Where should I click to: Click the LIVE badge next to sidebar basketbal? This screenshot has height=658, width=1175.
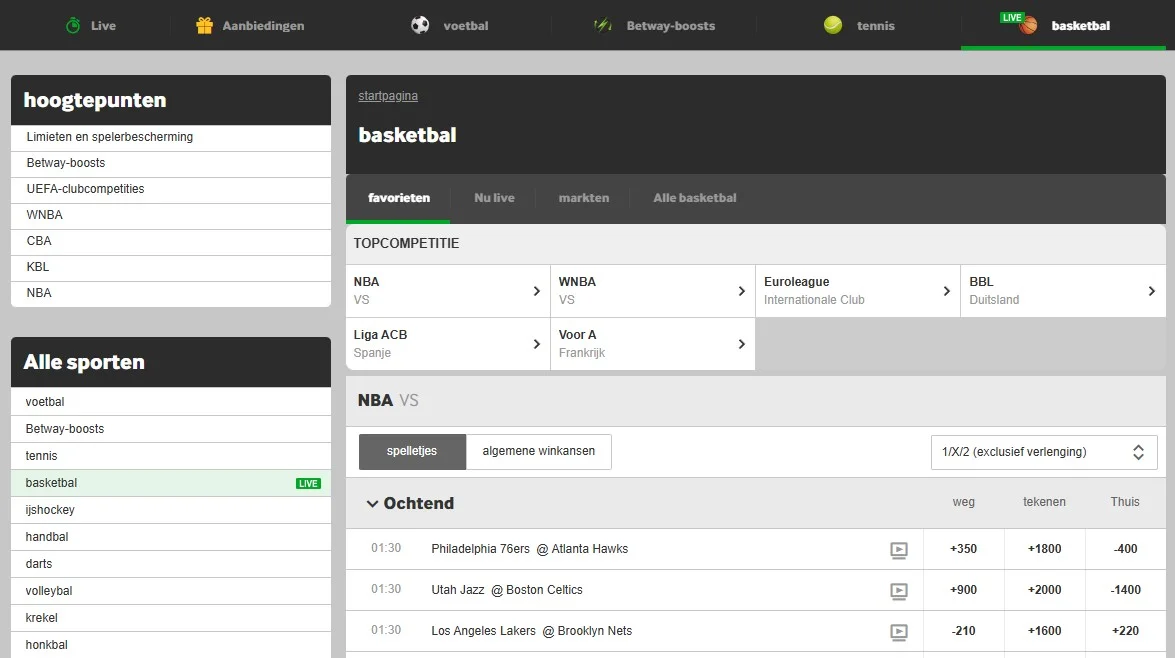309,483
